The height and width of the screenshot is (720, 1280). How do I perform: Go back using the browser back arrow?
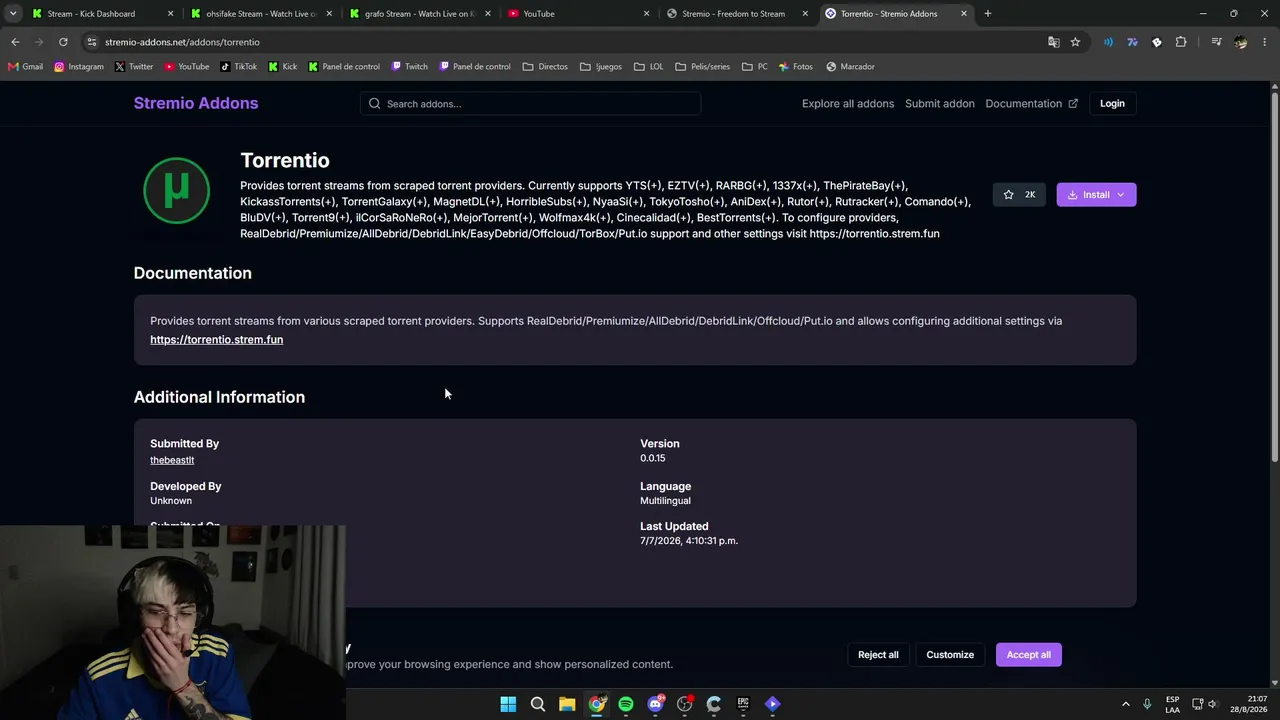[15, 42]
